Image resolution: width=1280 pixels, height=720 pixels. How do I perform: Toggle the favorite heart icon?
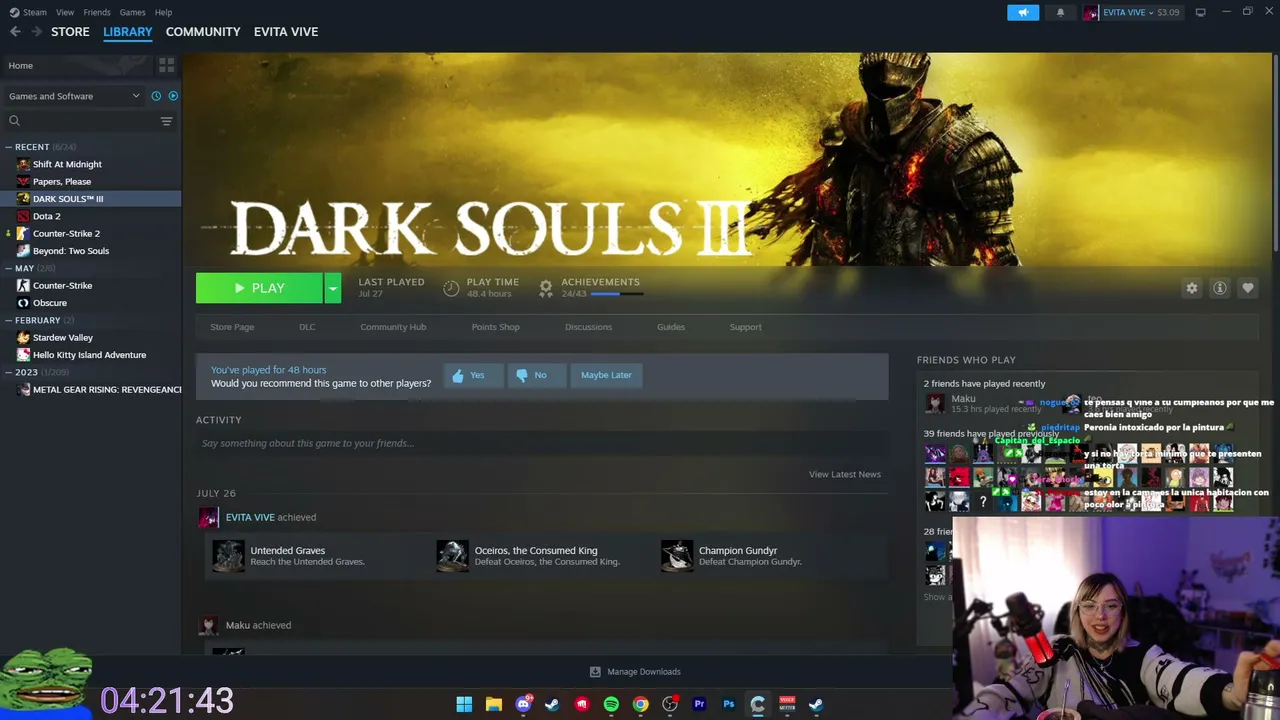tap(1248, 288)
